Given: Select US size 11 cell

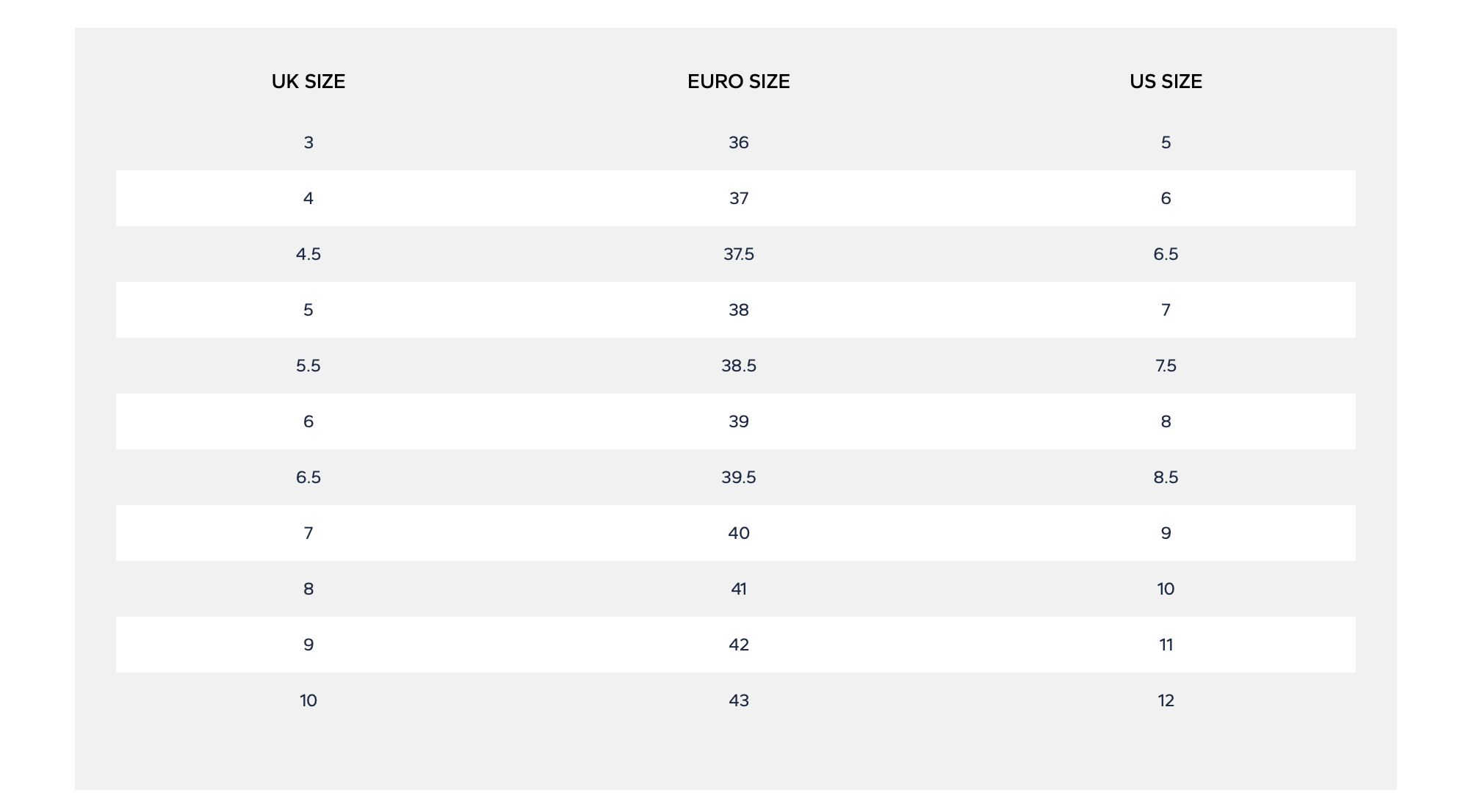Looking at the screenshot, I should tap(1166, 645).
